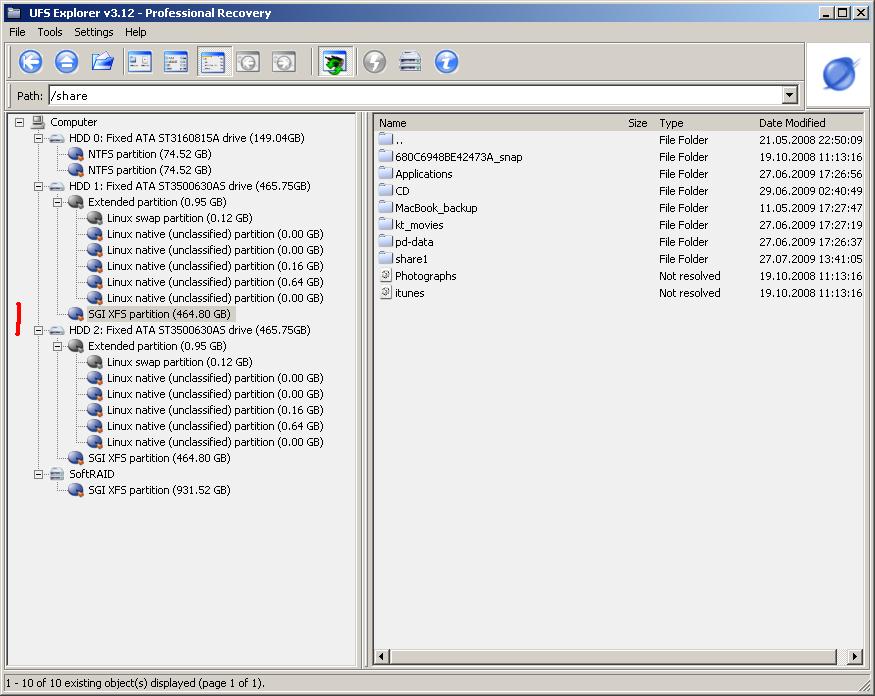Collapse the SoftRAID tree node
The image size is (875, 696).
click(x=38, y=474)
